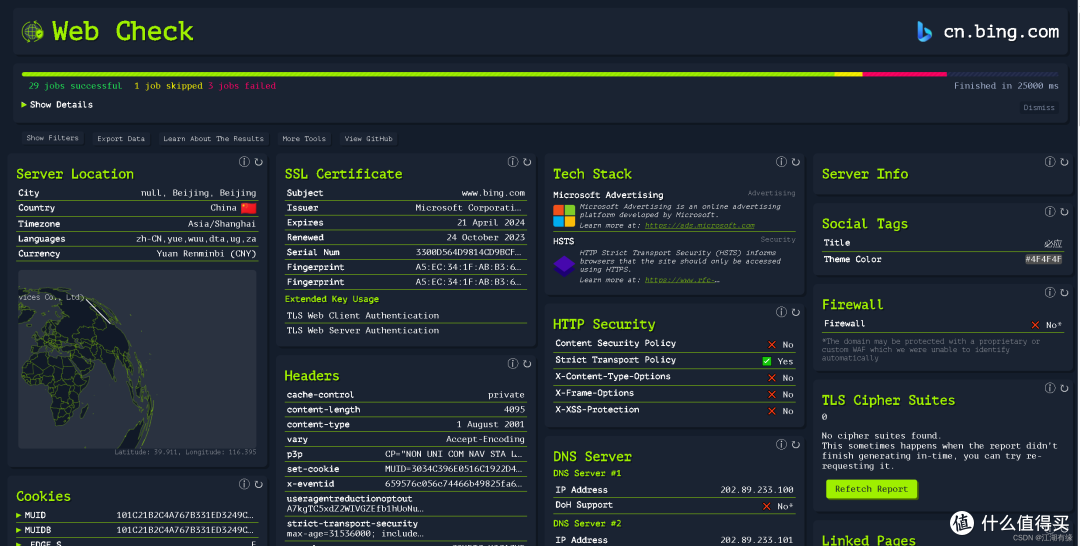Click the Web Check globe logo
This screenshot has width=1080, height=546.
tap(32, 31)
